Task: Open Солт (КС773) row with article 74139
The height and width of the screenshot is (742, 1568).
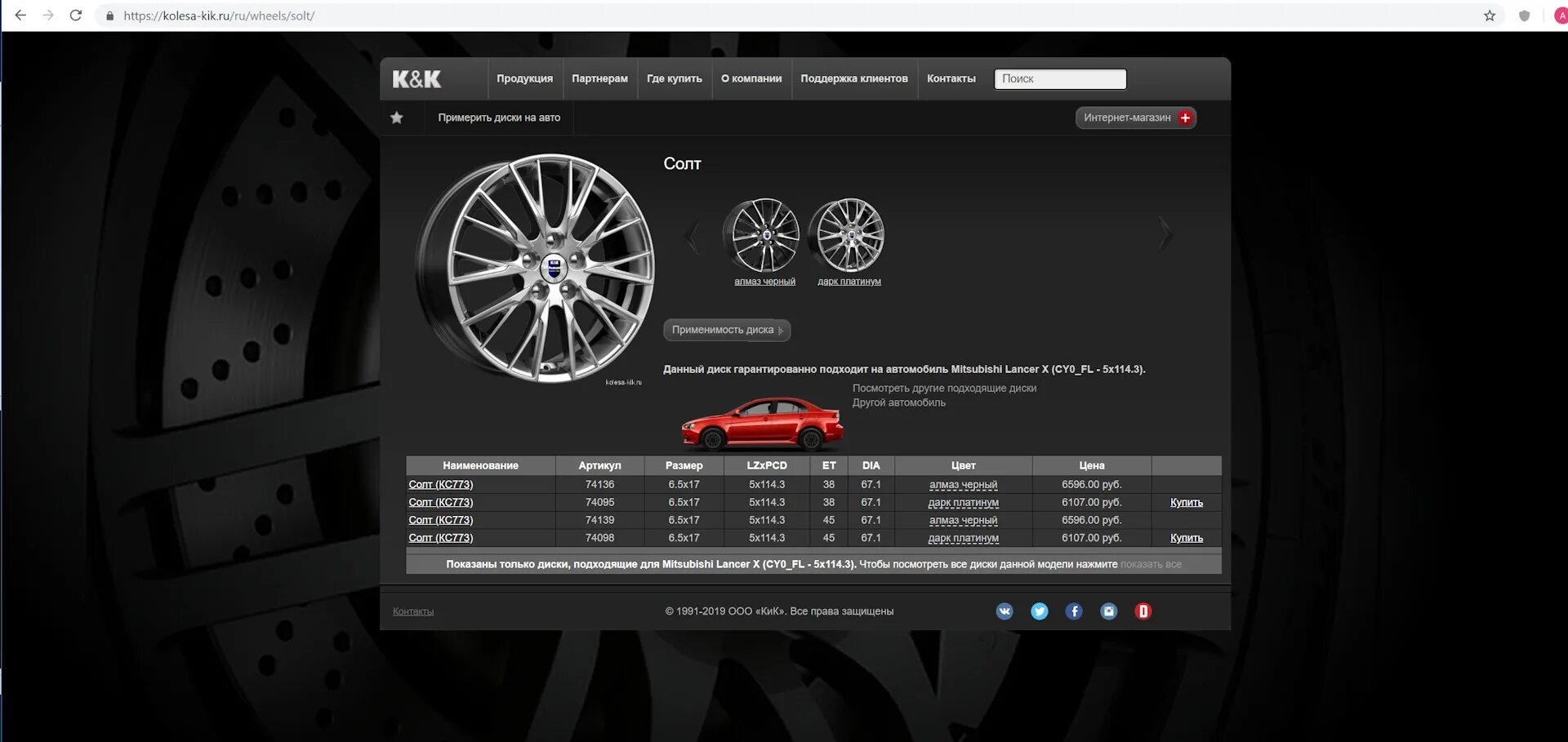Action: click(x=440, y=521)
